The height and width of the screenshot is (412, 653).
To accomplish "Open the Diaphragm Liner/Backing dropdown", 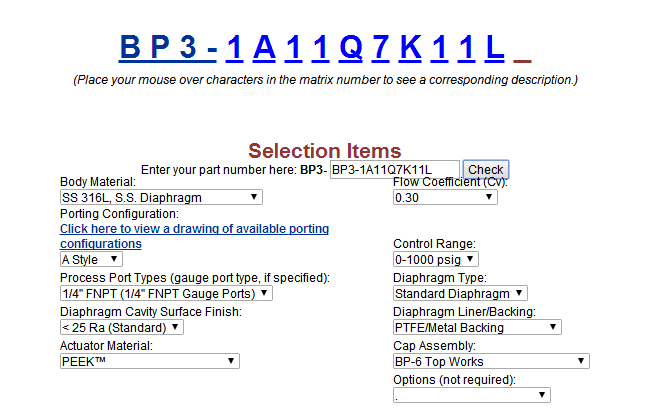I will [477, 327].
